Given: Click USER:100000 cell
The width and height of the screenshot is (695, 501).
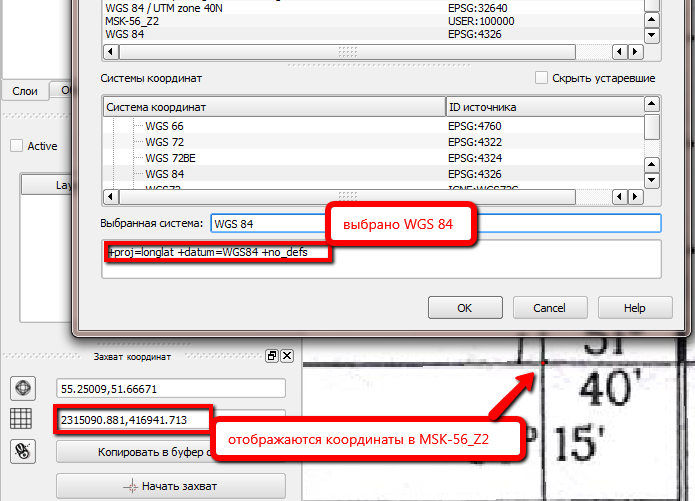Looking at the screenshot, I should (481, 21).
